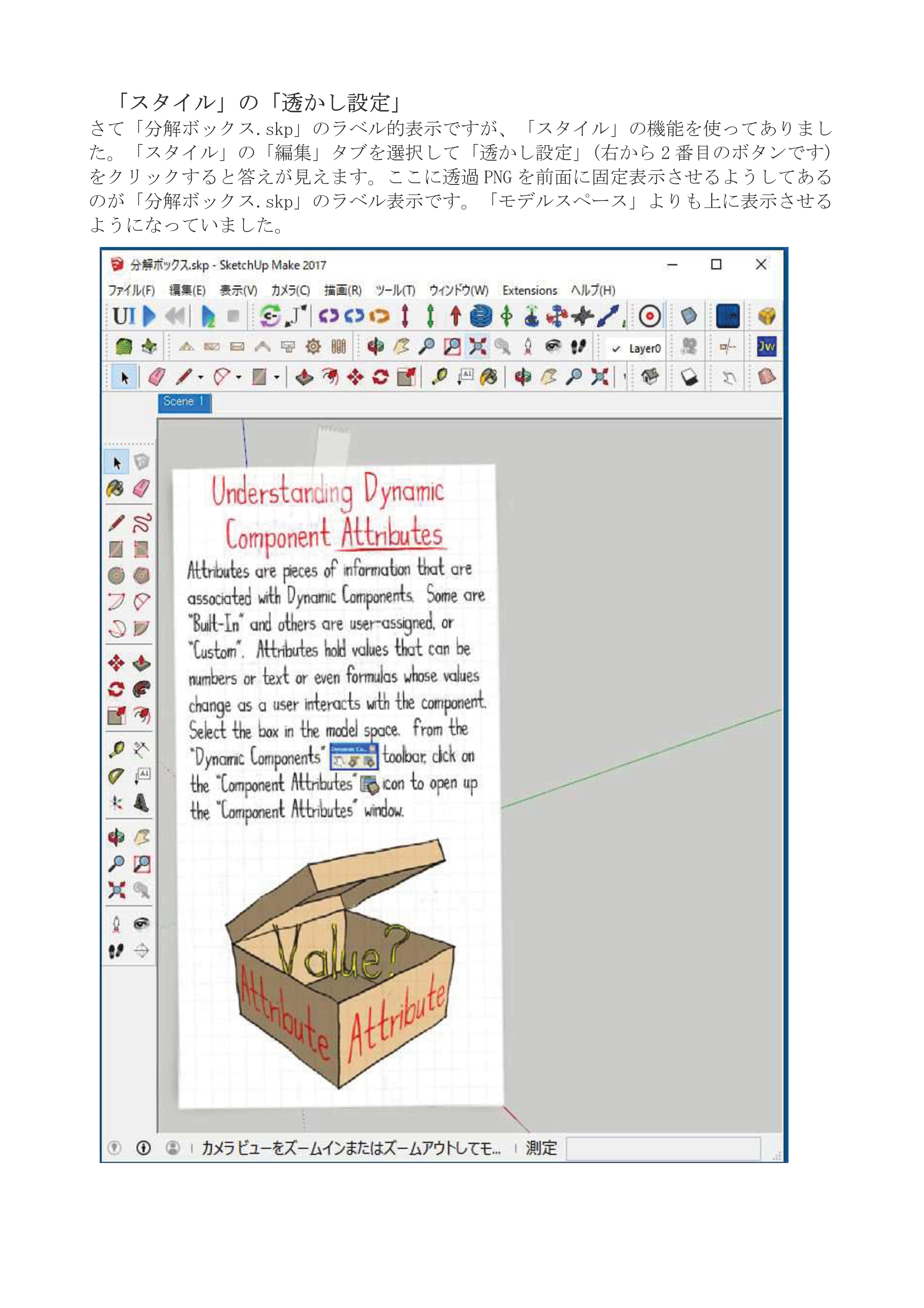Open the Extensions menu
This screenshot has width=924, height=1308.
tap(530, 291)
